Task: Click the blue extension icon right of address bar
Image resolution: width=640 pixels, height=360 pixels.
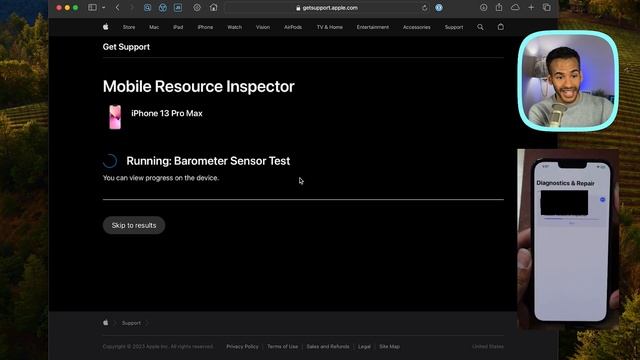Action: pyautogui.click(x=439, y=8)
